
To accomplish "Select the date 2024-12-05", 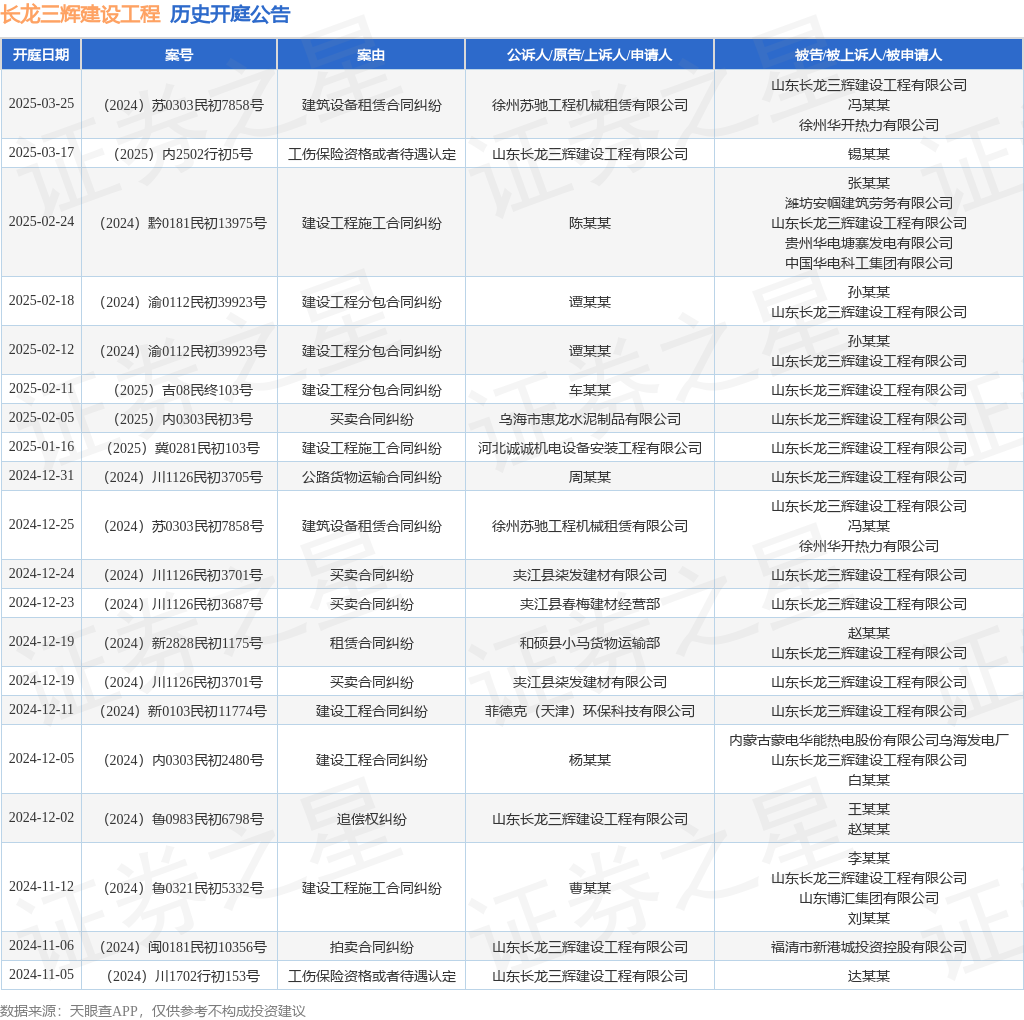I will coord(41,759).
